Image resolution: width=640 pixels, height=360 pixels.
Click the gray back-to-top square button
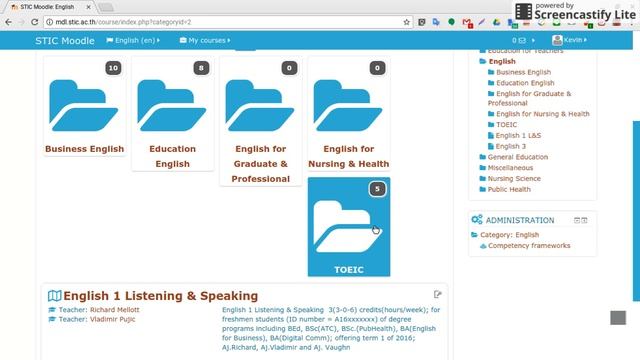click(618, 318)
